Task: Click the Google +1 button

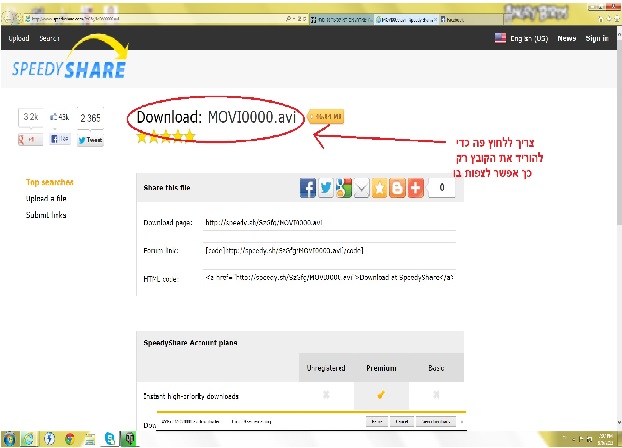Action: coord(30,140)
